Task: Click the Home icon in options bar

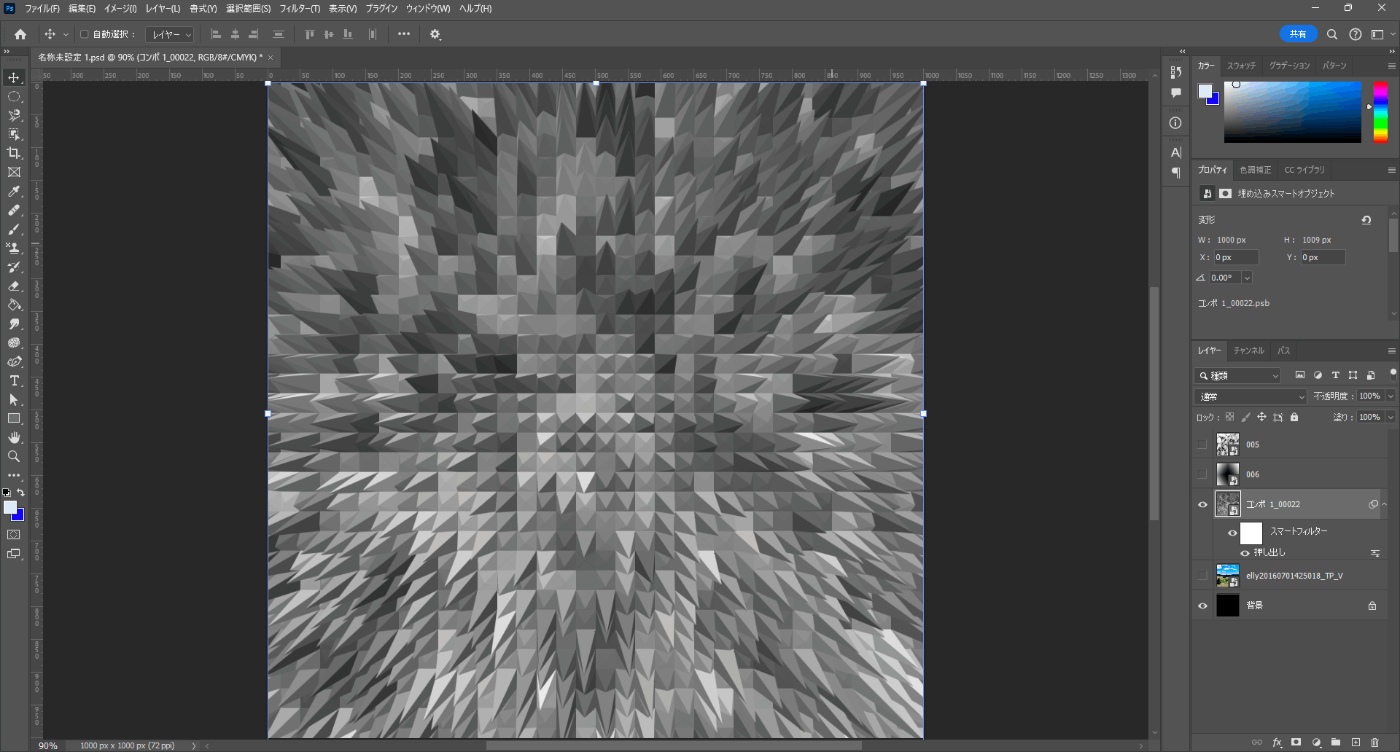Action: click(x=20, y=34)
